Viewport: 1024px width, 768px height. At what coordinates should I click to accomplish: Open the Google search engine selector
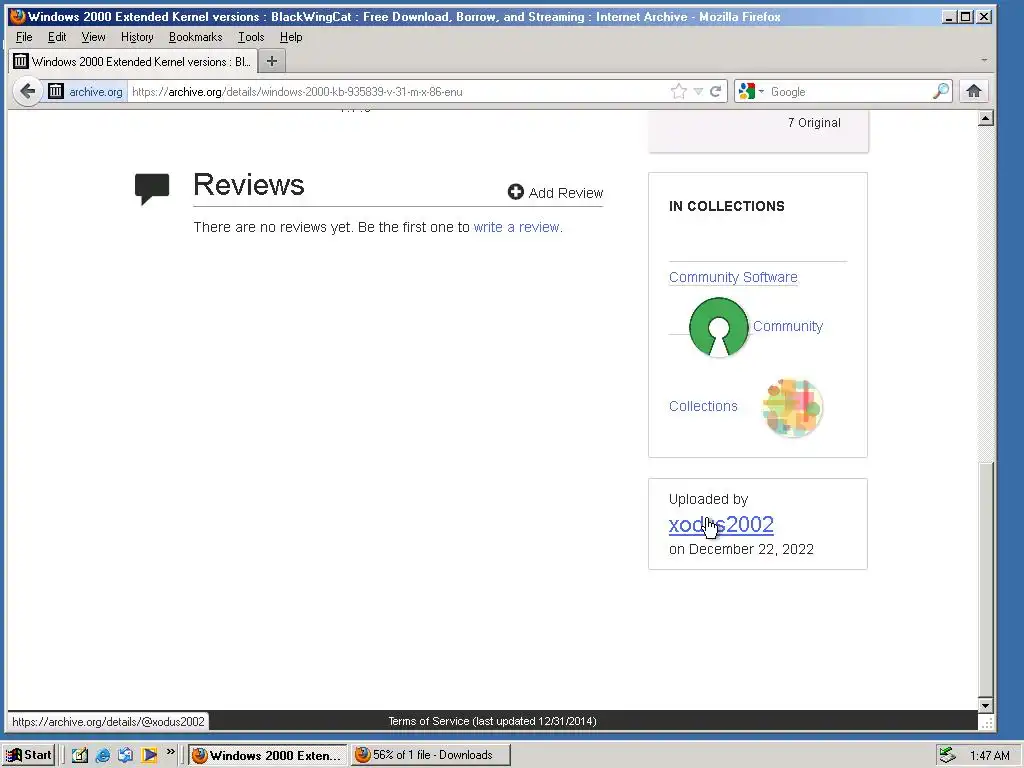(751, 91)
